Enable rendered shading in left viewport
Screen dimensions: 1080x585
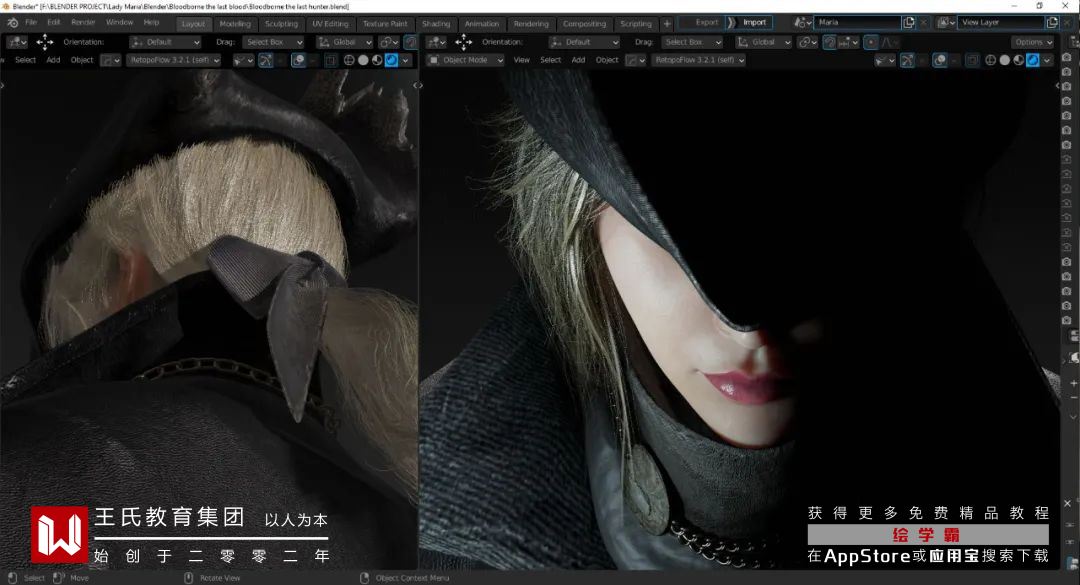(x=391, y=60)
